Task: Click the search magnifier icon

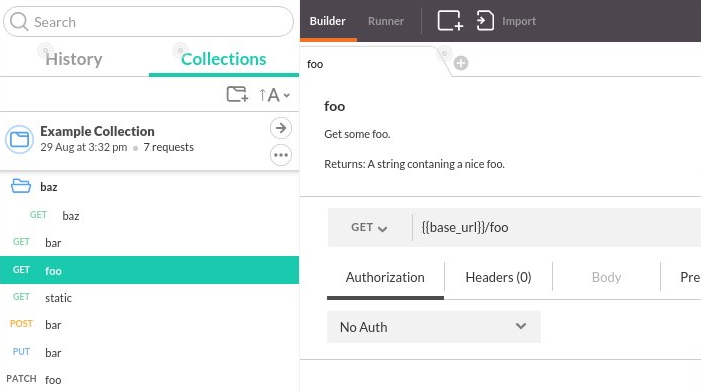Action: pyautogui.click(x=19, y=21)
